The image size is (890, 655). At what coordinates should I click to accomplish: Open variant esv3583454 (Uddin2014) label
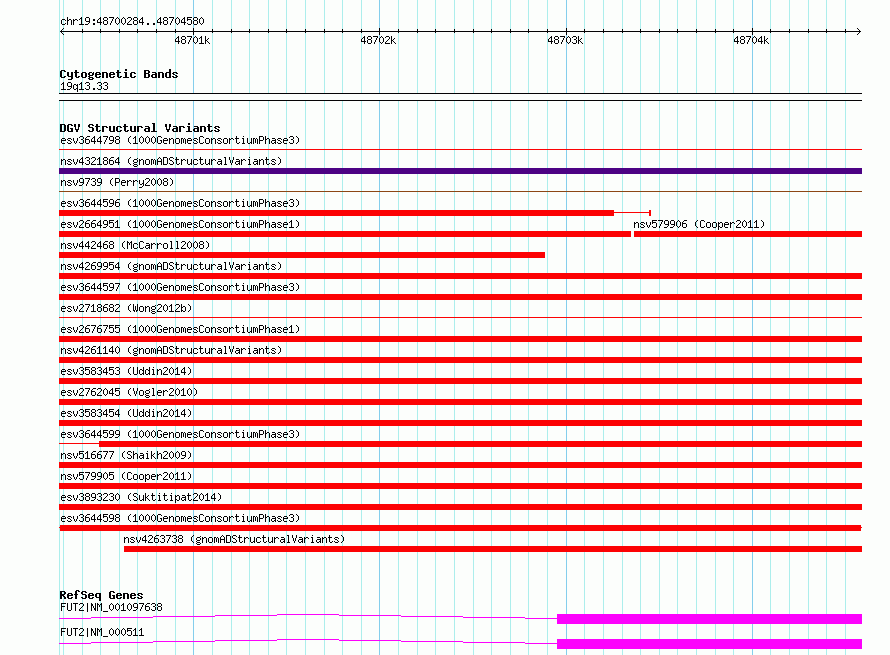click(126, 413)
